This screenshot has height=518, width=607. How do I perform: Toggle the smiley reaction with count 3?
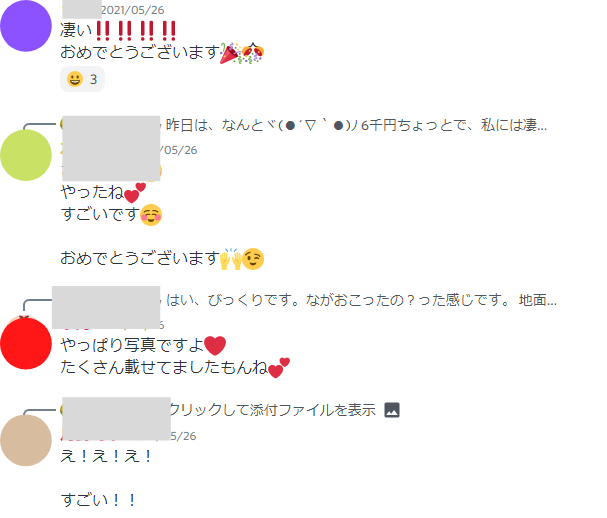(82, 79)
